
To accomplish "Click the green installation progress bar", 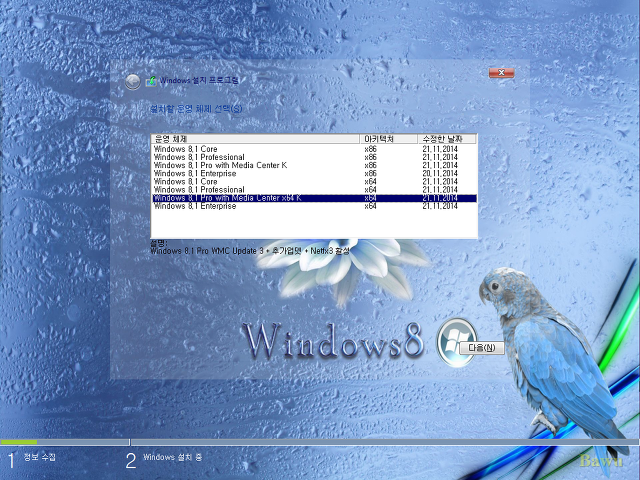I will tap(19, 442).
